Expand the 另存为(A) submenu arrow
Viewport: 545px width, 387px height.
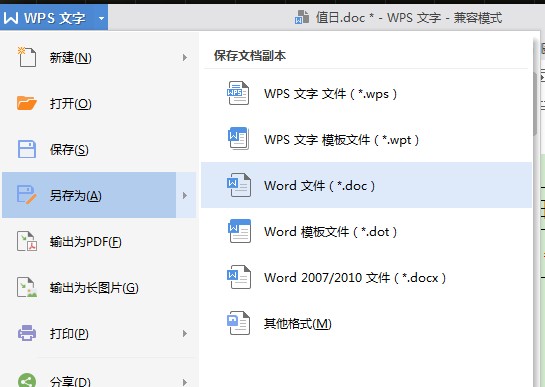tap(185, 195)
